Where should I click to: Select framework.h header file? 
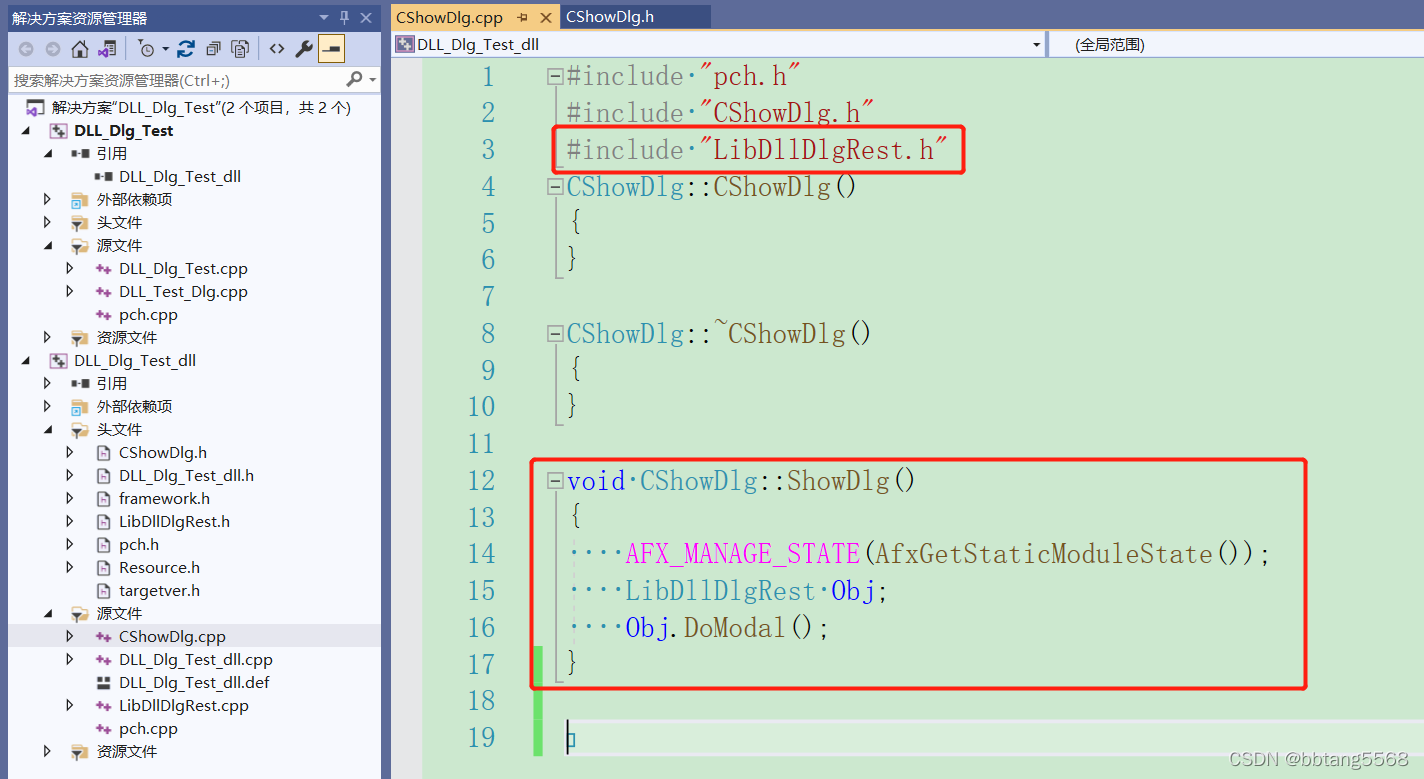(x=164, y=499)
